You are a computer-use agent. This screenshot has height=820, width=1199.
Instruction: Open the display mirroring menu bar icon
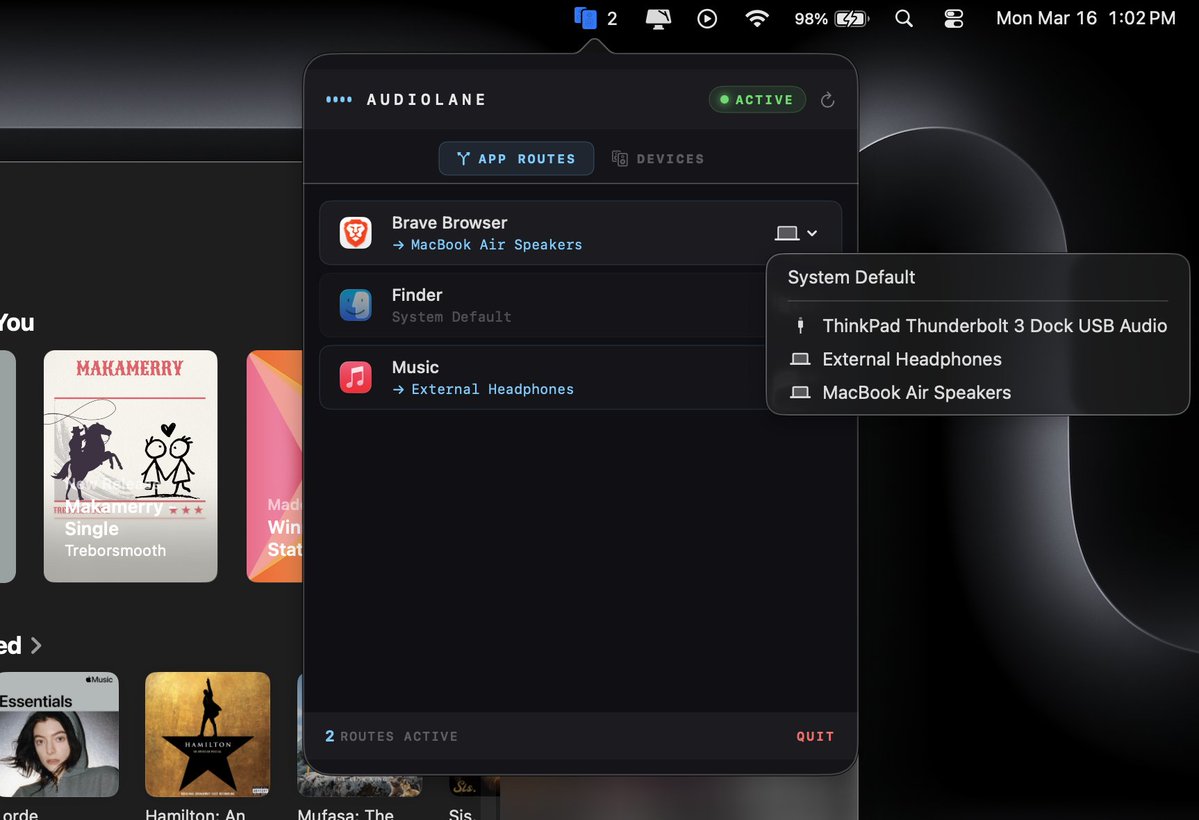pyautogui.click(x=658, y=18)
